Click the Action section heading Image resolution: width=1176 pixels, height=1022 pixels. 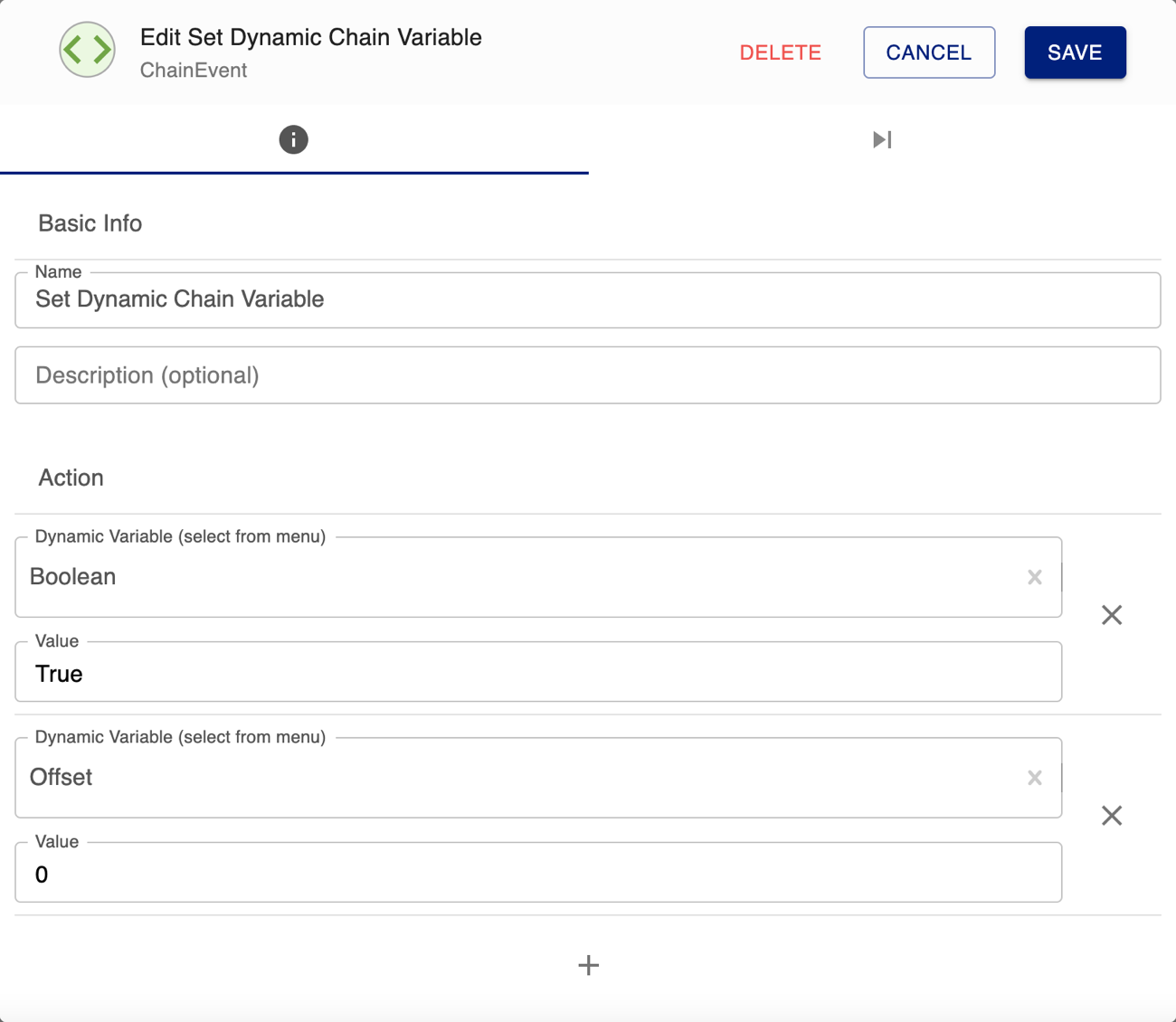(x=71, y=478)
